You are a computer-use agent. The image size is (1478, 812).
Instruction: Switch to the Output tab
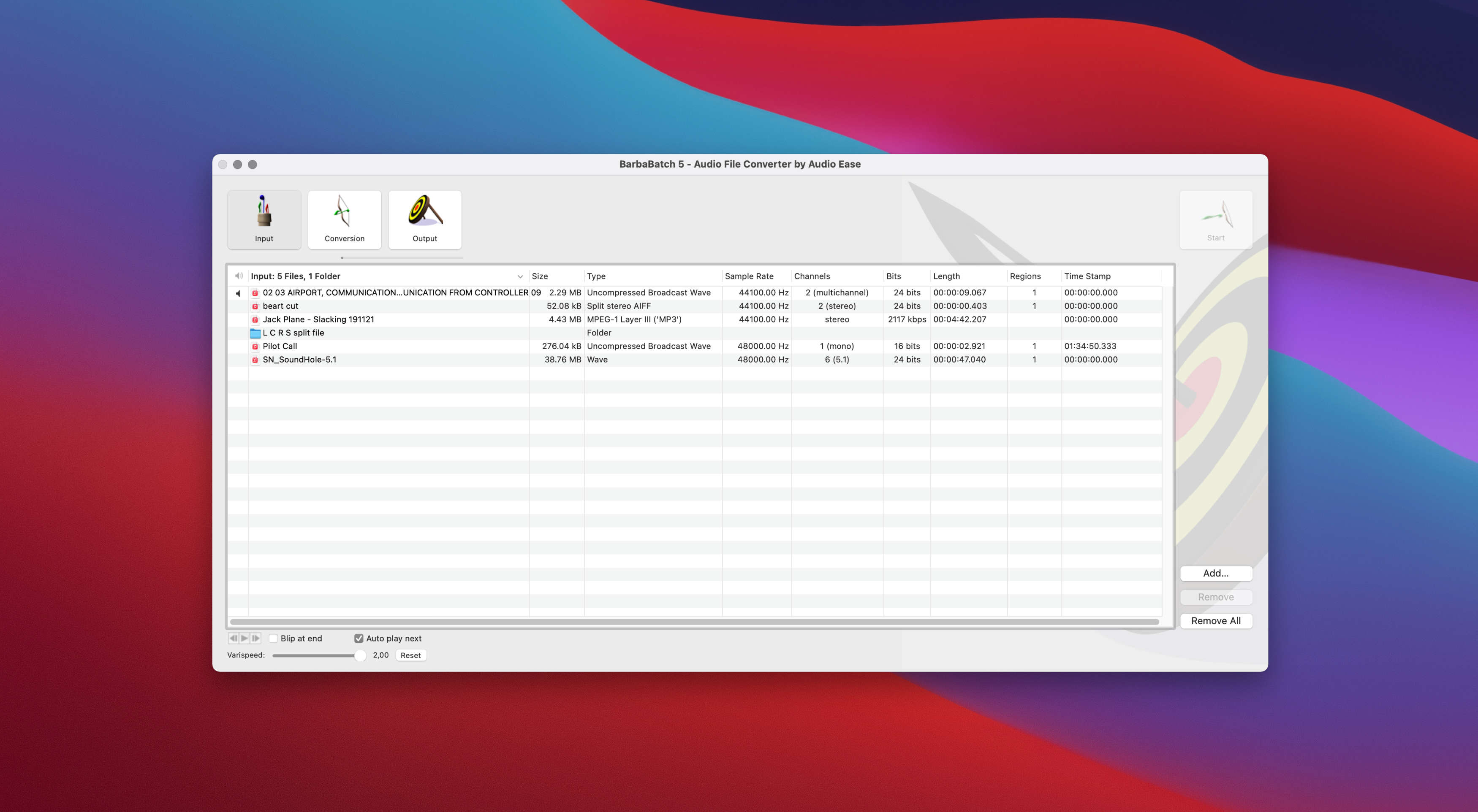coord(424,219)
